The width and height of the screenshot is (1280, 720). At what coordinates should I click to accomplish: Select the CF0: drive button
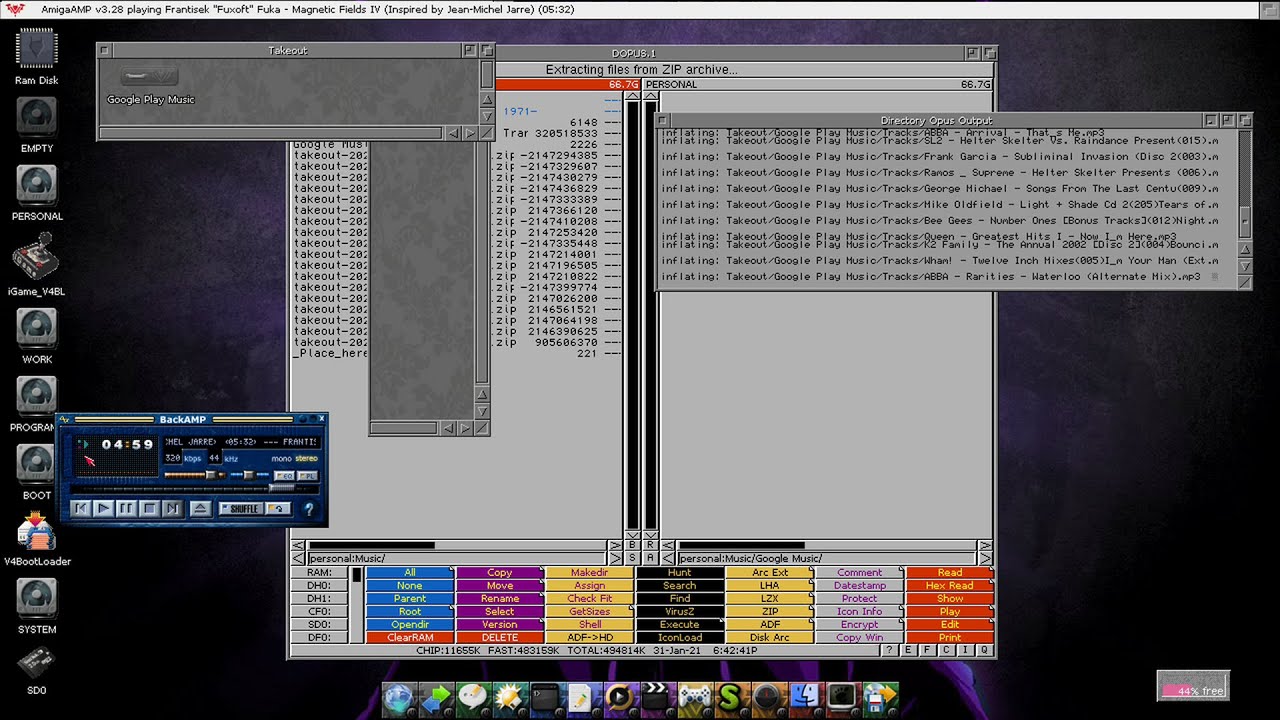pyautogui.click(x=319, y=612)
